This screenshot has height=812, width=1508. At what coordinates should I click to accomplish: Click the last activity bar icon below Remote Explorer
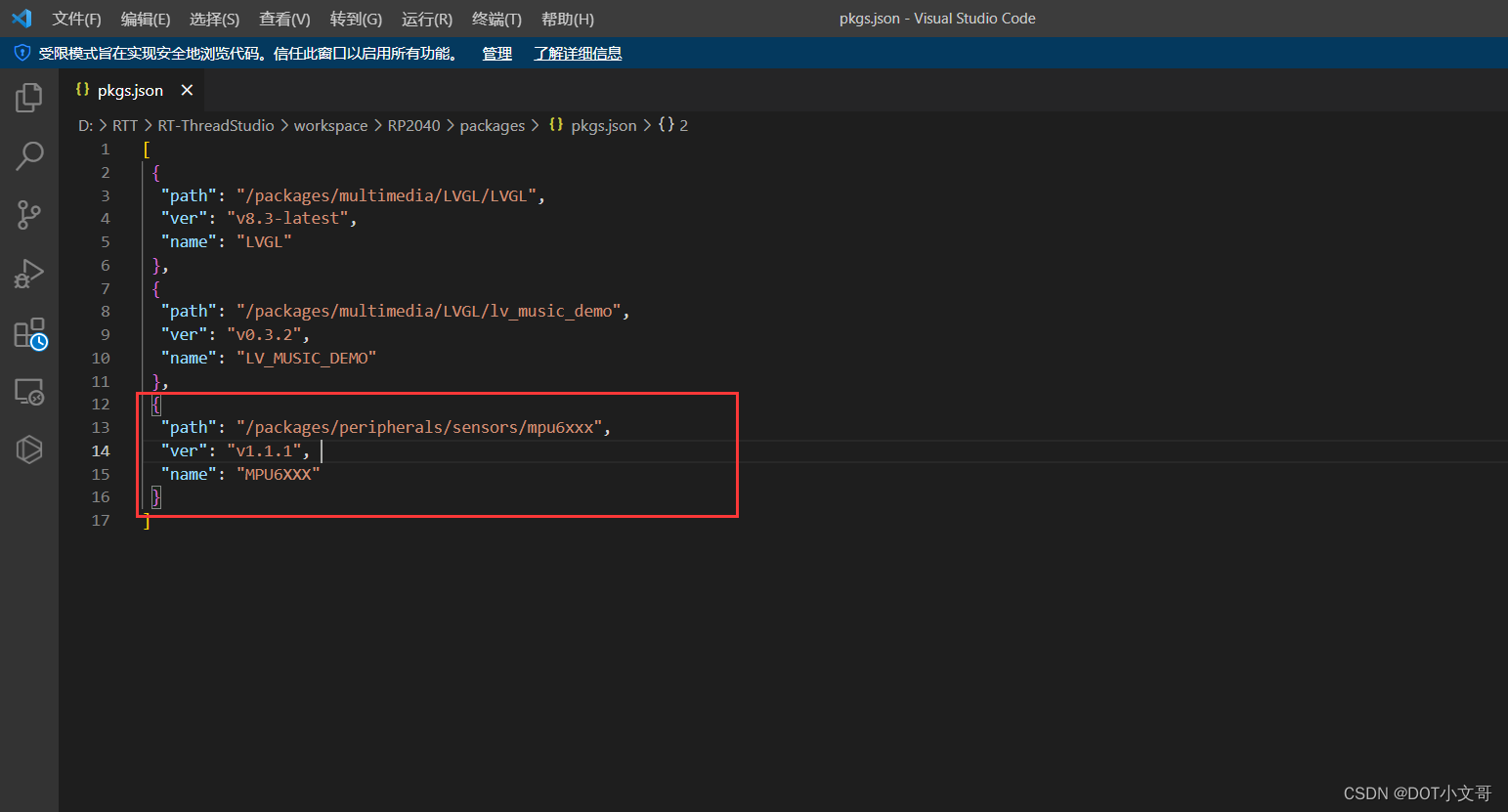pyautogui.click(x=29, y=449)
